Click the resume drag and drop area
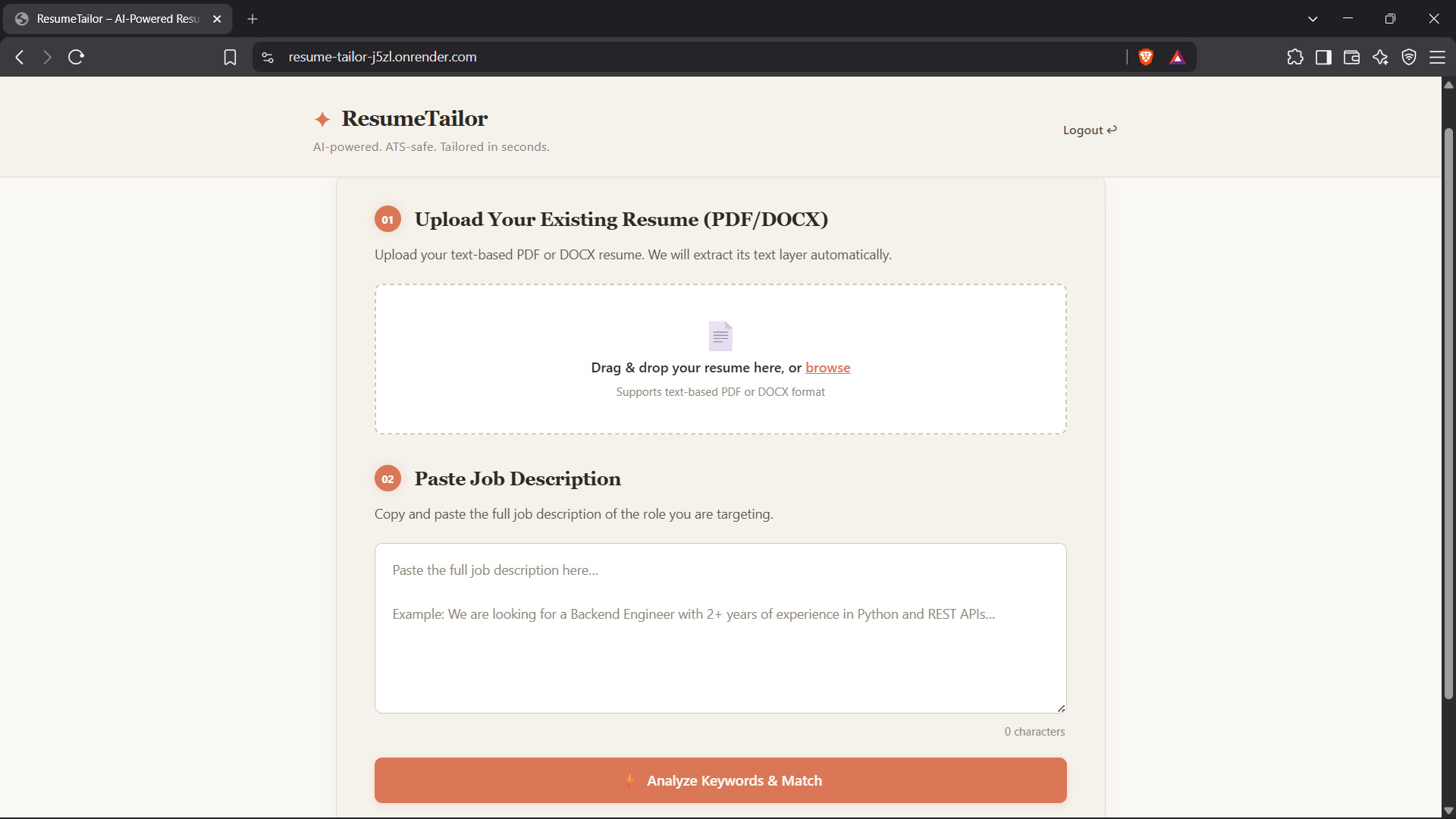Image resolution: width=1456 pixels, height=819 pixels. (x=720, y=359)
